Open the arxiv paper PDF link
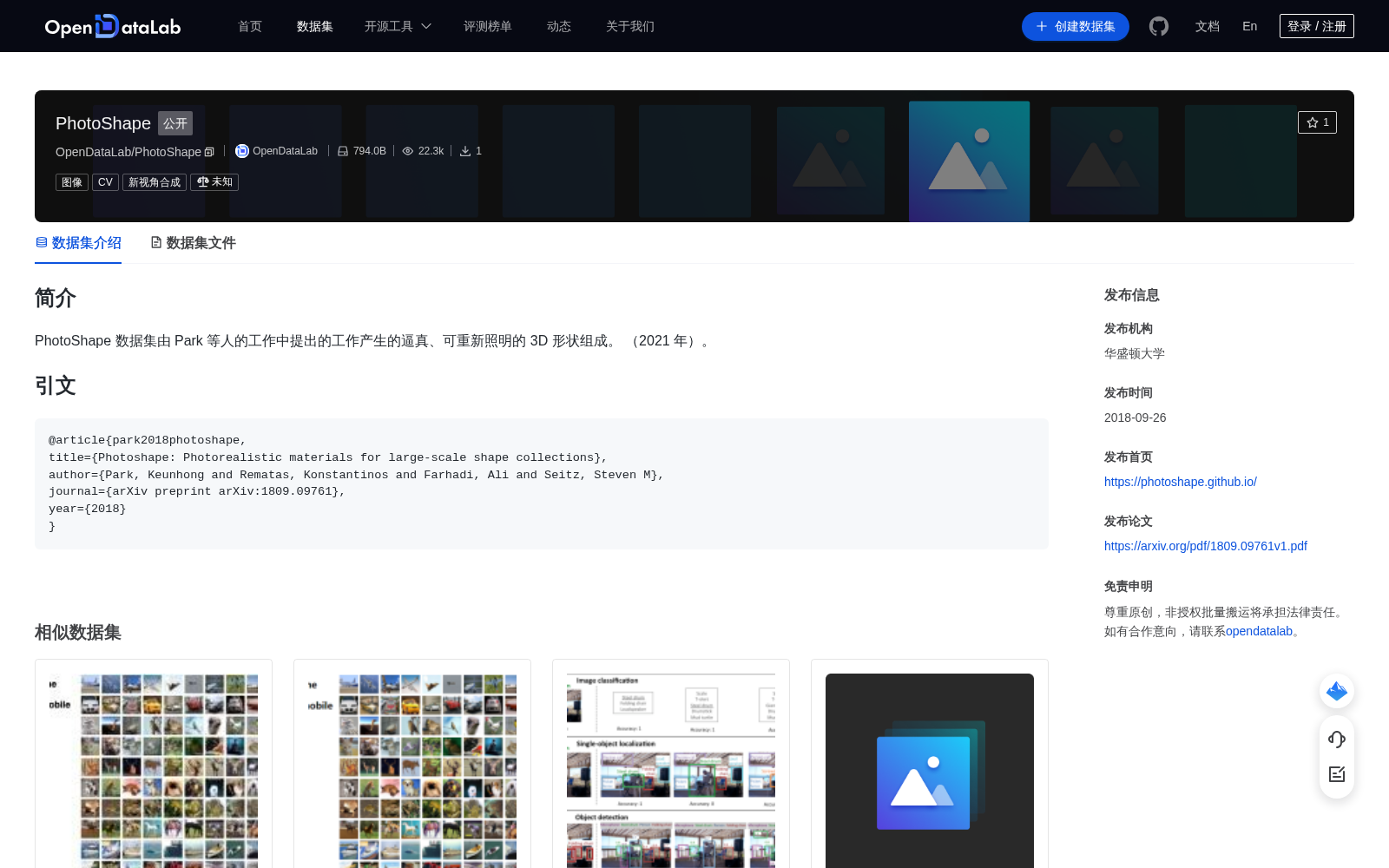1389x868 pixels. coord(1206,546)
